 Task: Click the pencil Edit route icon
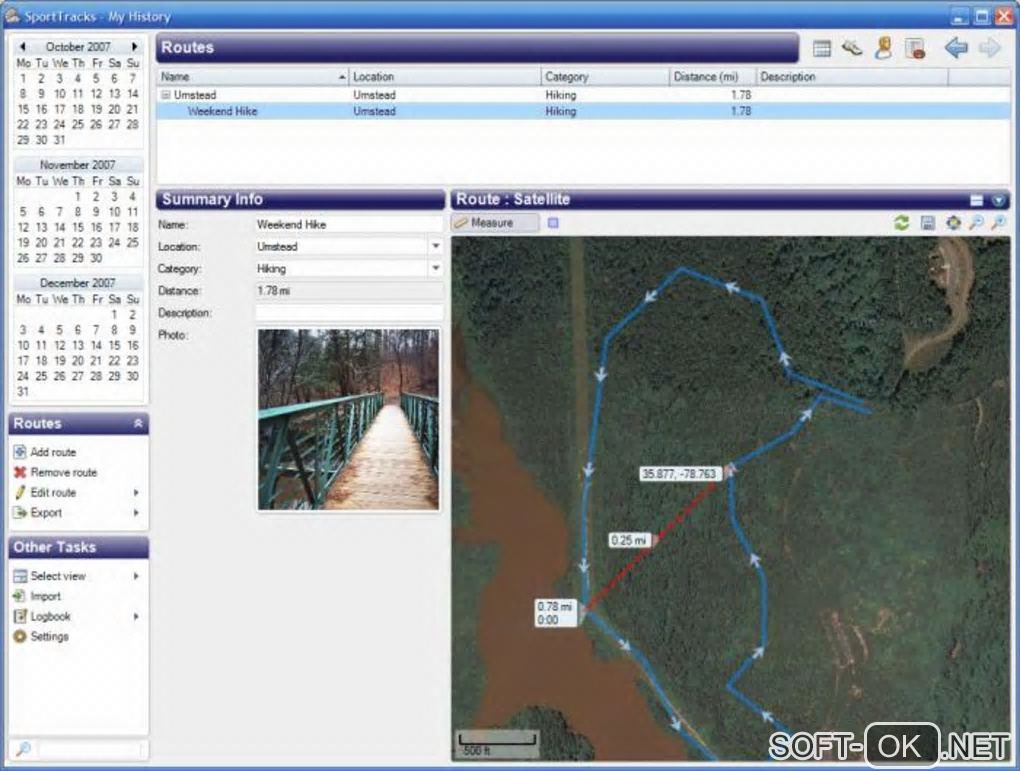click(x=20, y=493)
